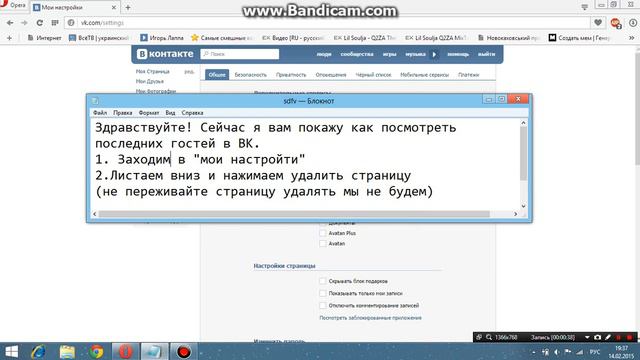Image resolution: width=640 pixels, height=360 pixels.
Task: Open File Explorer from the taskbar
Action: 67,352
